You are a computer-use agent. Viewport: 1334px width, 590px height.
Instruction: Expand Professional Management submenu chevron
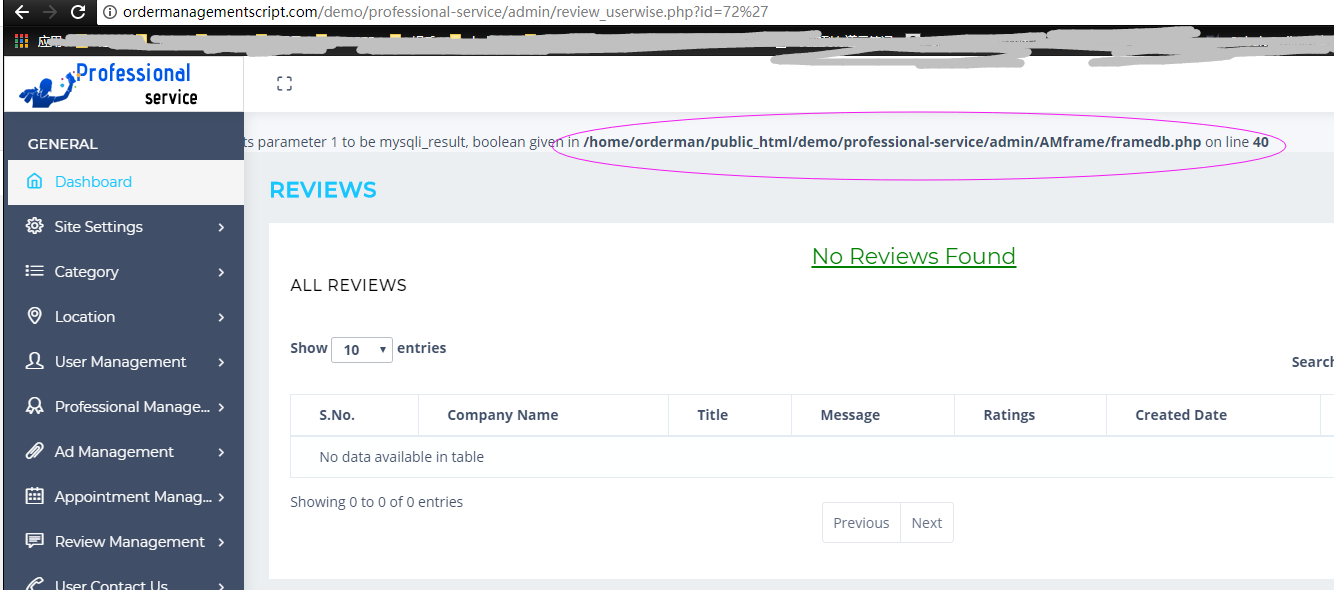coord(221,407)
